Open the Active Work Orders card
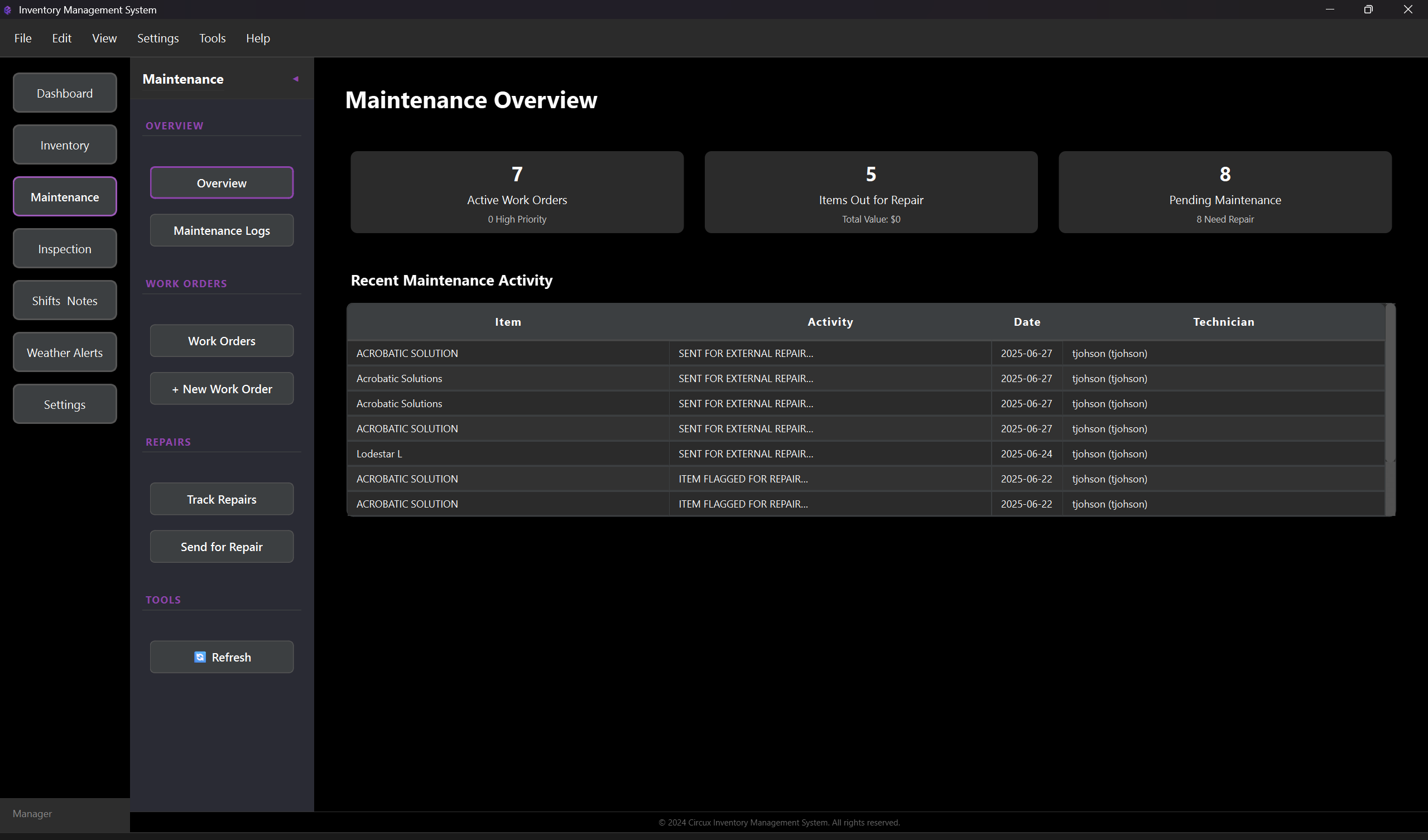Viewport: 1428px width, 840px height. point(517,192)
